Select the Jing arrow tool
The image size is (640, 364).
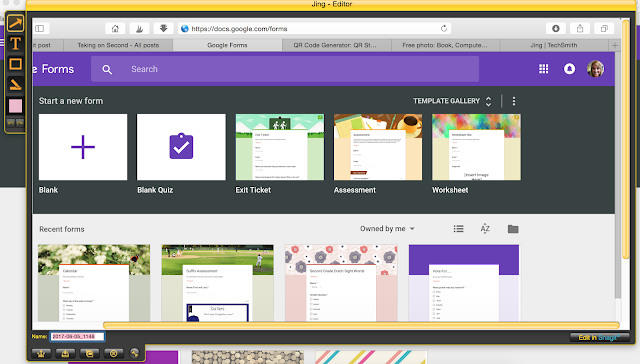click(x=16, y=23)
